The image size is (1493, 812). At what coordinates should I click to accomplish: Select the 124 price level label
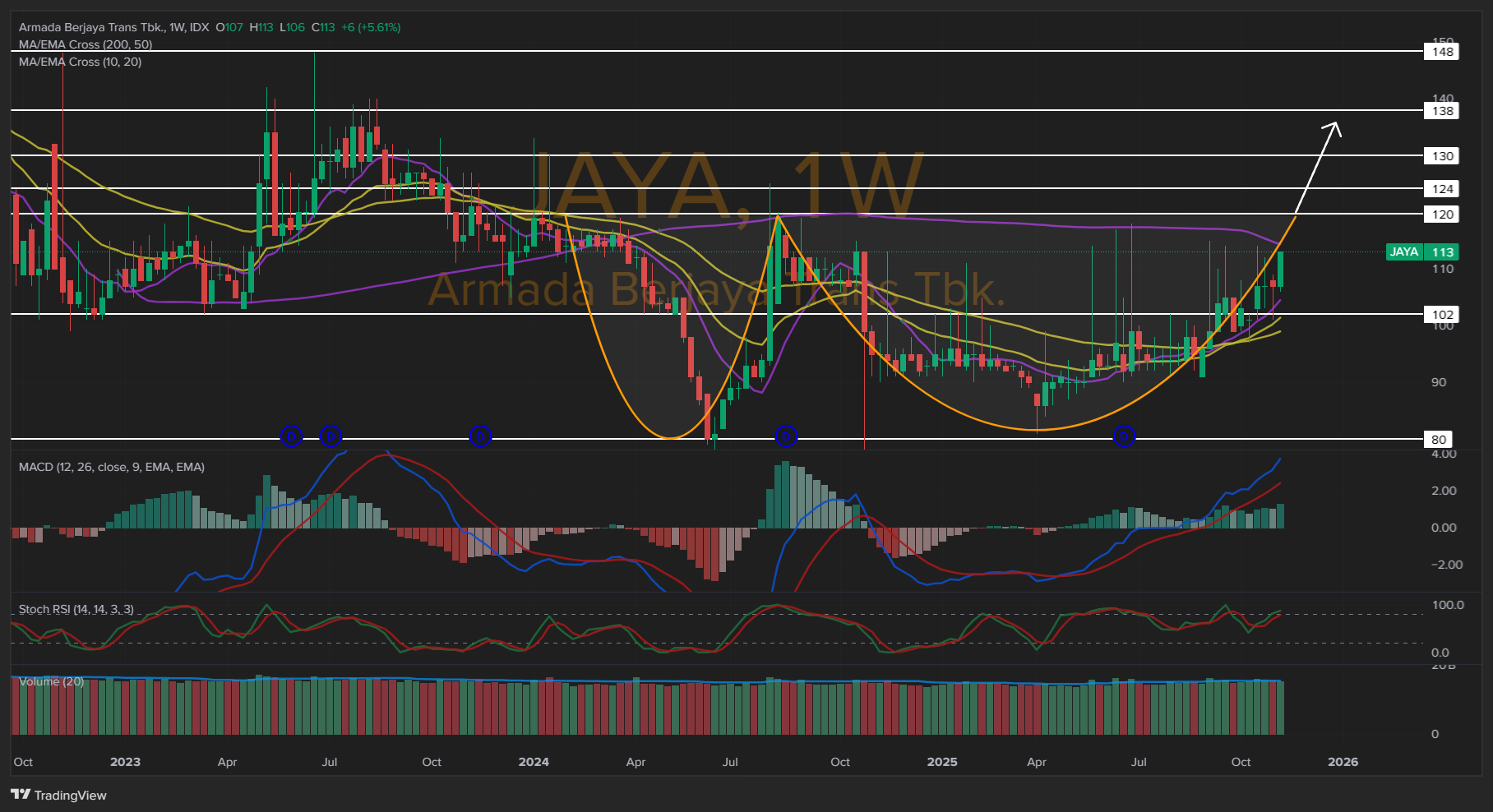(x=1442, y=189)
